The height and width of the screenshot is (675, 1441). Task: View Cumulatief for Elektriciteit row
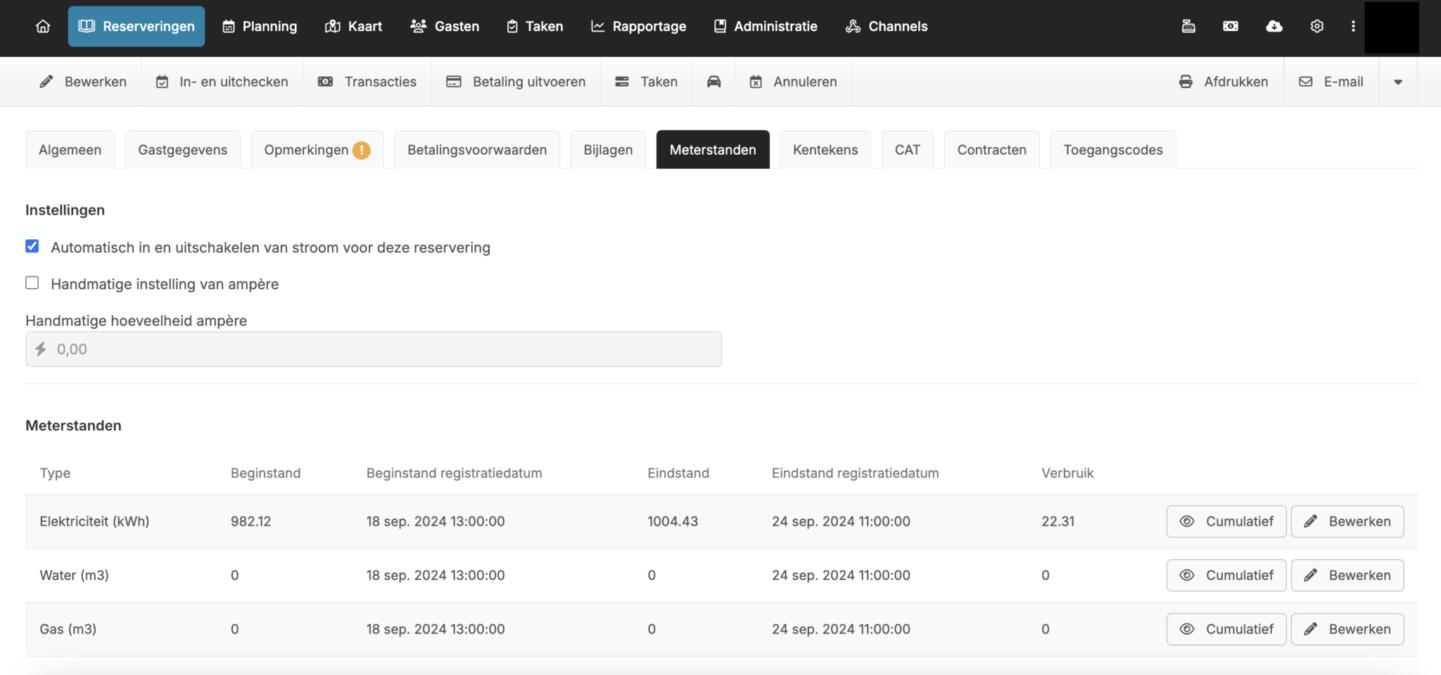point(1226,521)
